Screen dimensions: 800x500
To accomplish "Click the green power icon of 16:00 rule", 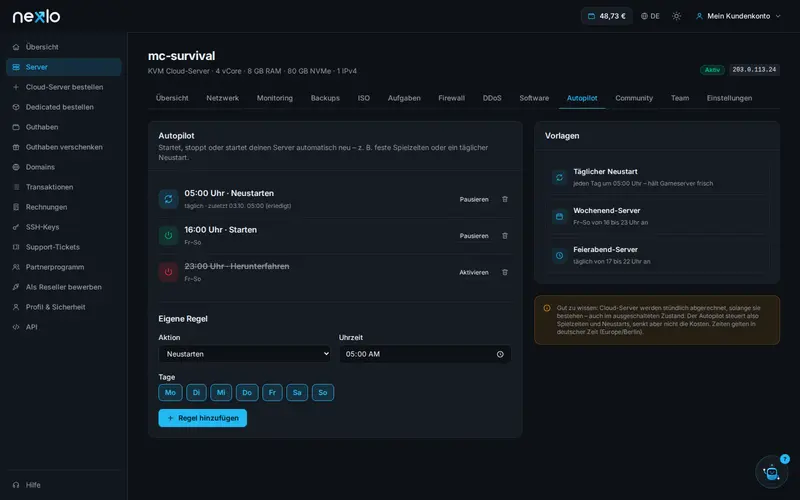I will [168, 236].
